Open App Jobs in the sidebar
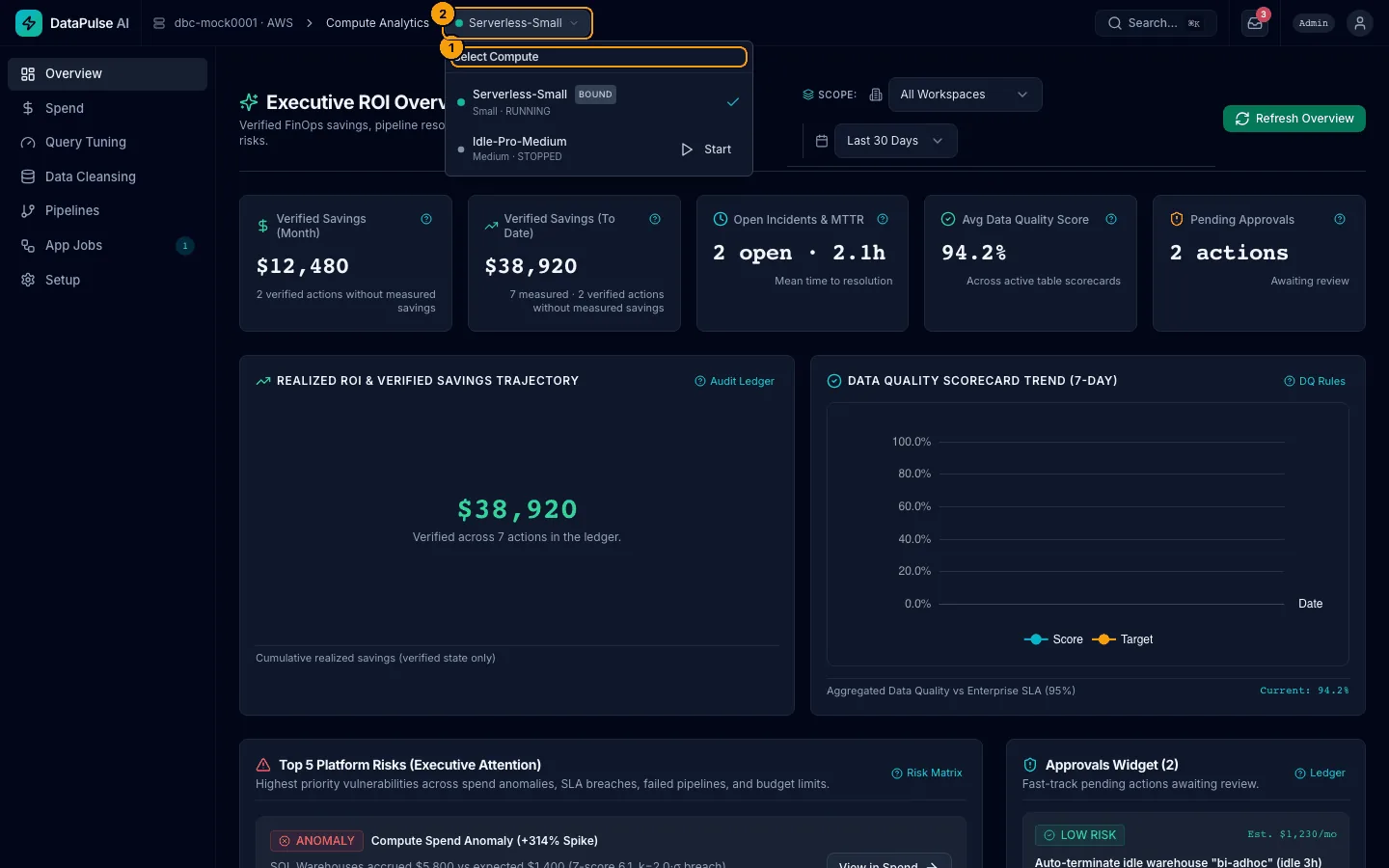Screen dimensions: 1389x868 coord(107,246)
